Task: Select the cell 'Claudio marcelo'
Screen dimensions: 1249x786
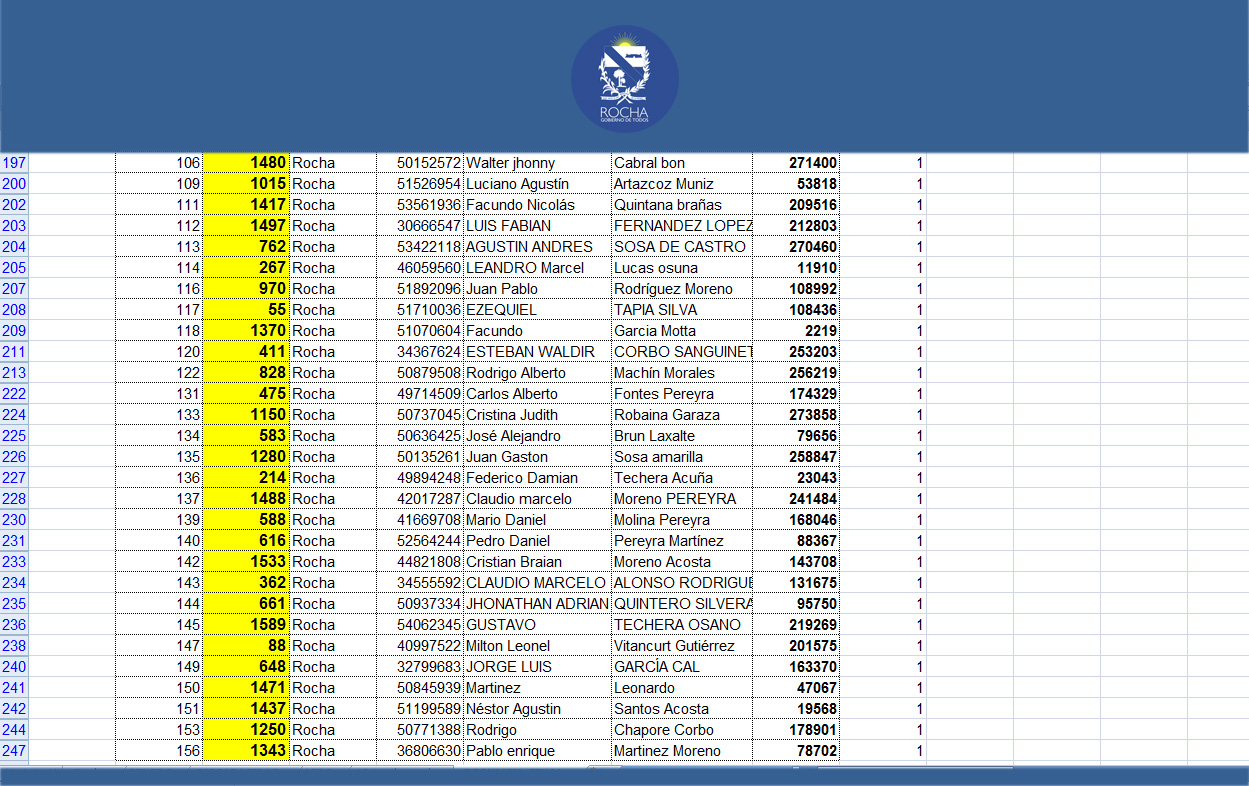Action: click(x=538, y=499)
